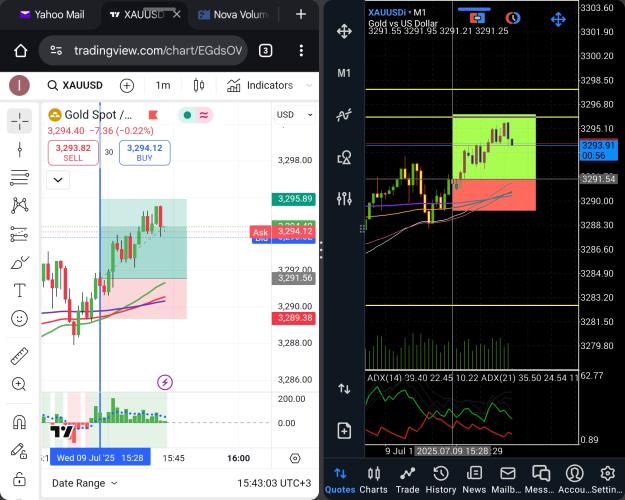Image resolution: width=625 pixels, height=500 pixels.
Task: Select the brush drawing tool
Action: (20, 262)
